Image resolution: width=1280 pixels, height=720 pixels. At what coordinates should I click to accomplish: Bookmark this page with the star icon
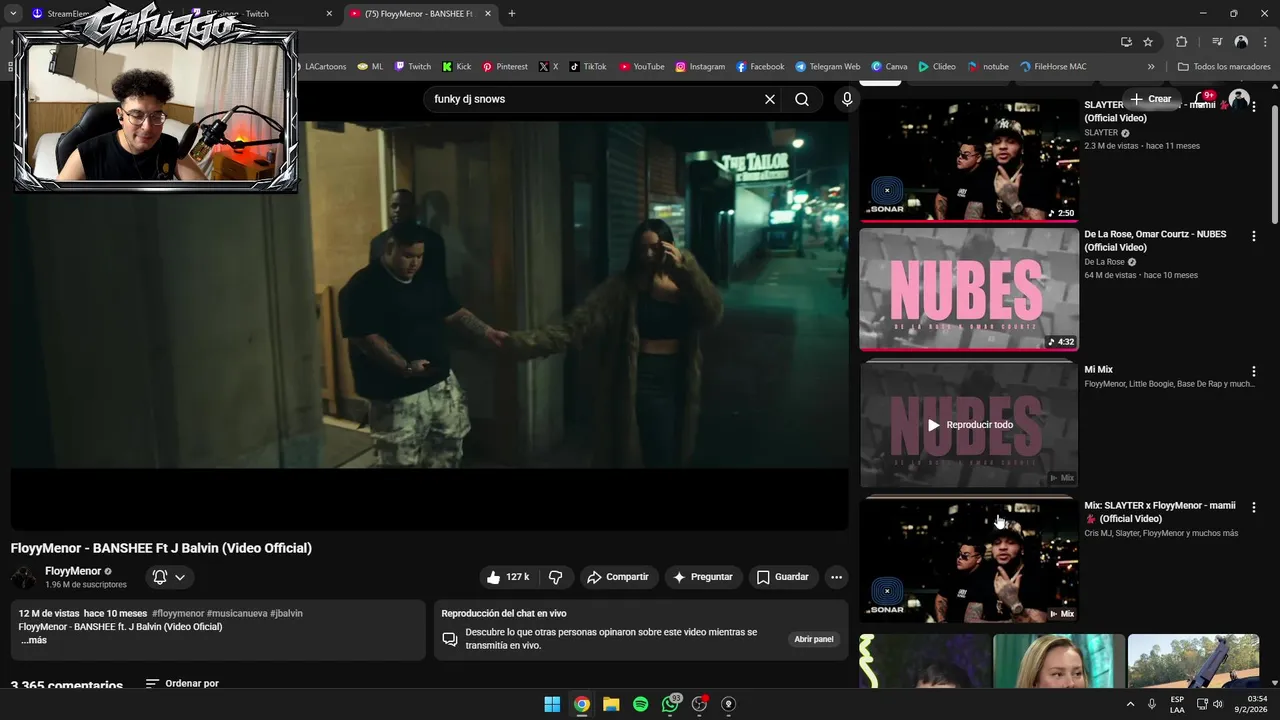(x=1148, y=42)
